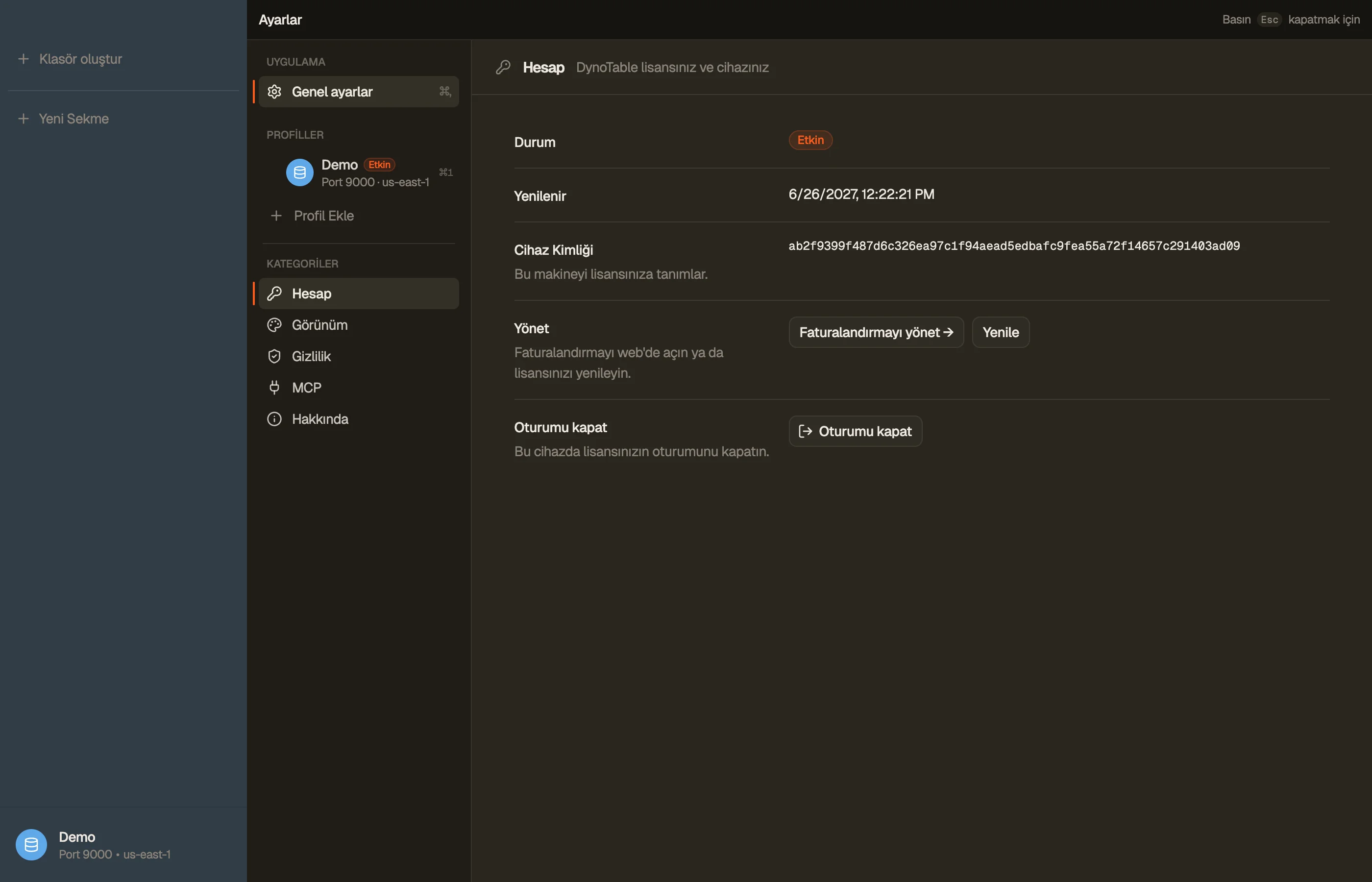Image resolution: width=1372 pixels, height=882 pixels.
Task: Click the database avatar in bottom-left Demo footer
Action: (x=31, y=845)
